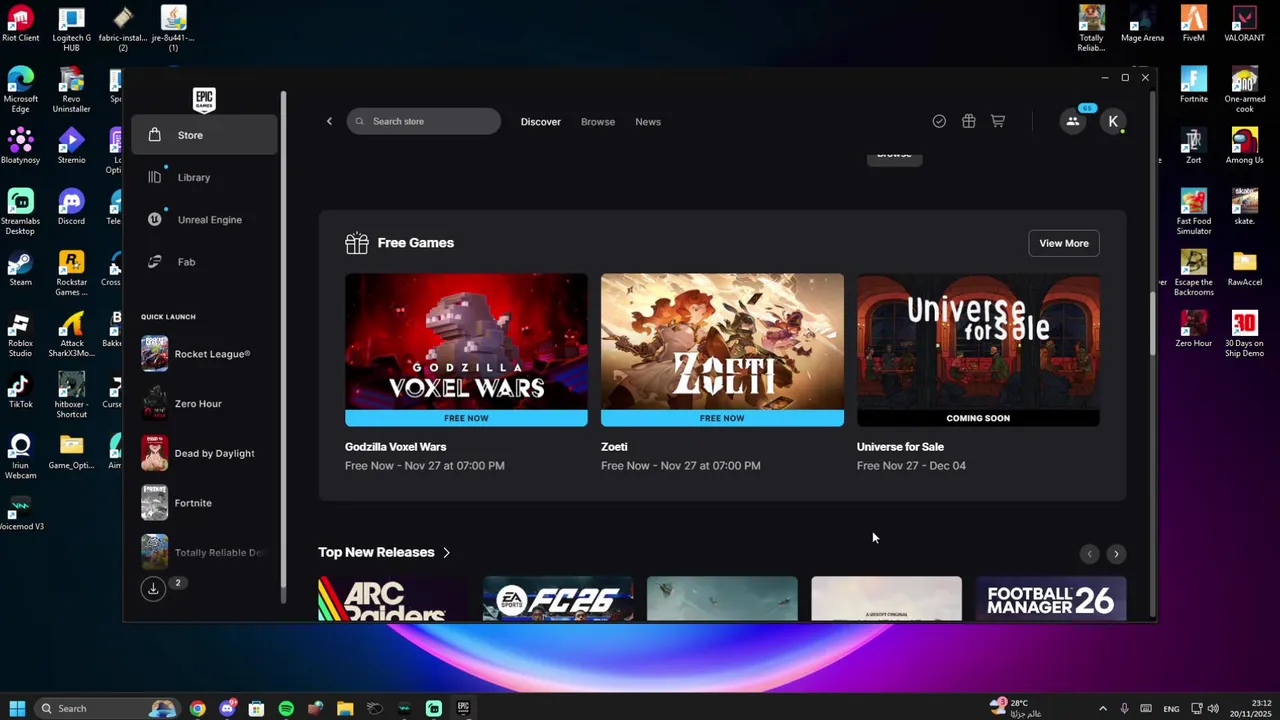The height and width of the screenshot is (720, 1280).
Task: Open FiveM desktop shortcut
Action: tap(1193, 25)
